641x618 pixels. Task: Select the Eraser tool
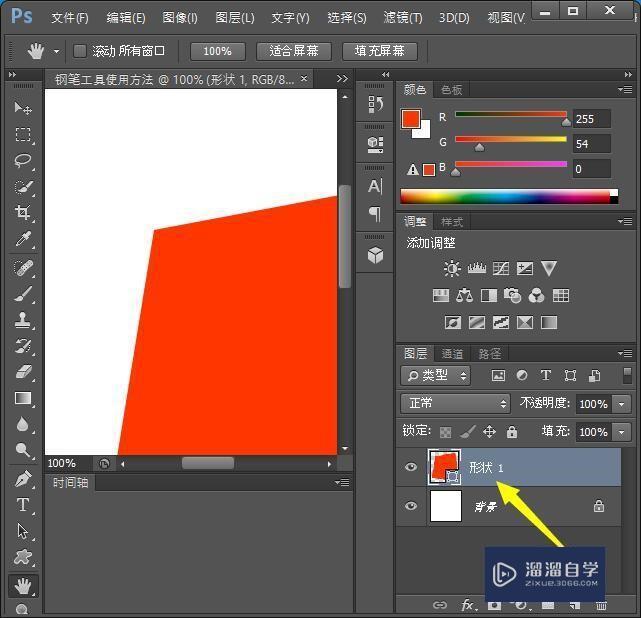tap(23, 372)
